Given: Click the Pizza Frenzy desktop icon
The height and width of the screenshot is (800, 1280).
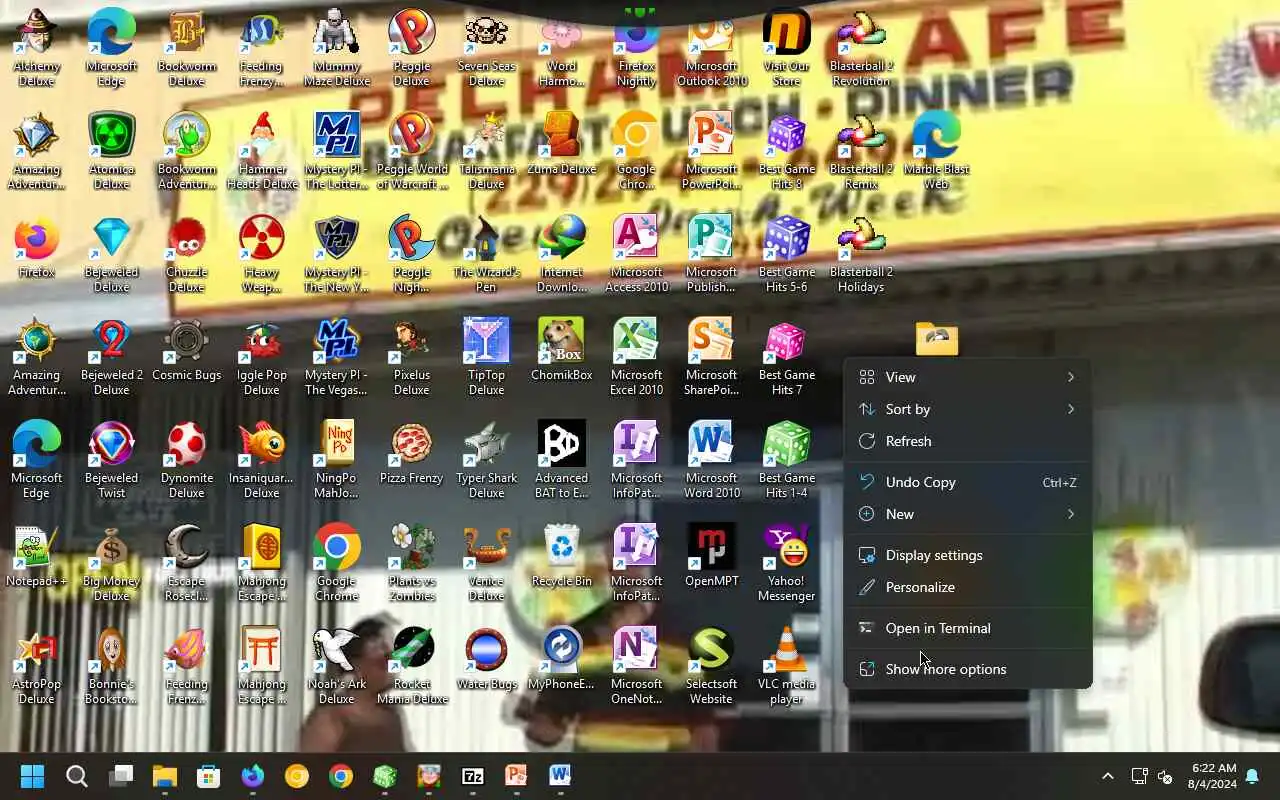Looking at the screenshot, I should [411, 452].
